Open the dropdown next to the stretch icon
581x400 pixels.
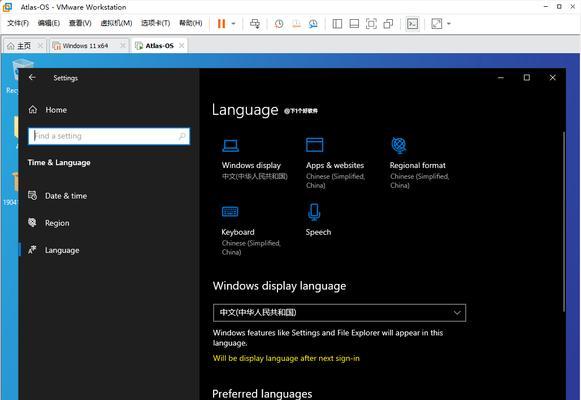pyautogui.click(x=449, y=24)
